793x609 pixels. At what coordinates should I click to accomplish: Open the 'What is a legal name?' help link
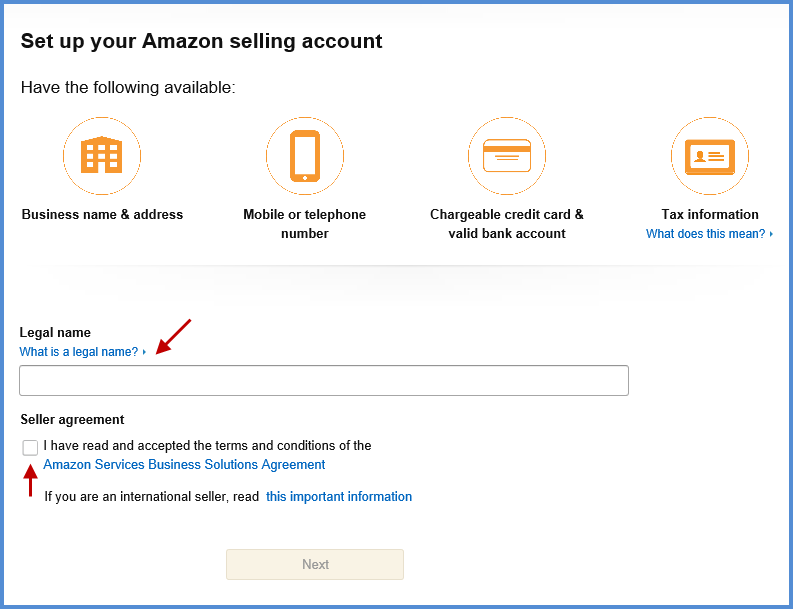point(79,352)
